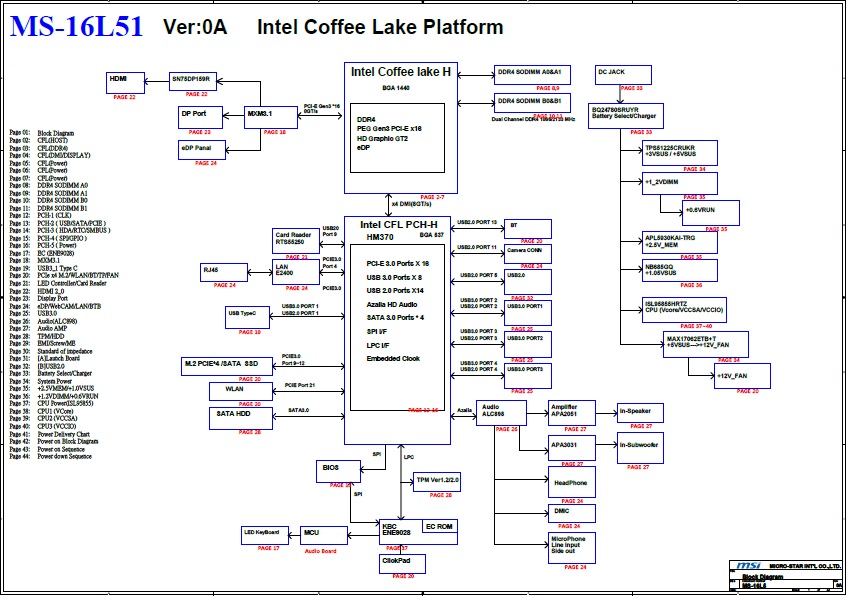This screenshot has width=851, height=602.
Task: Select the HeadPhone block
Action: [x=571, y=482]
